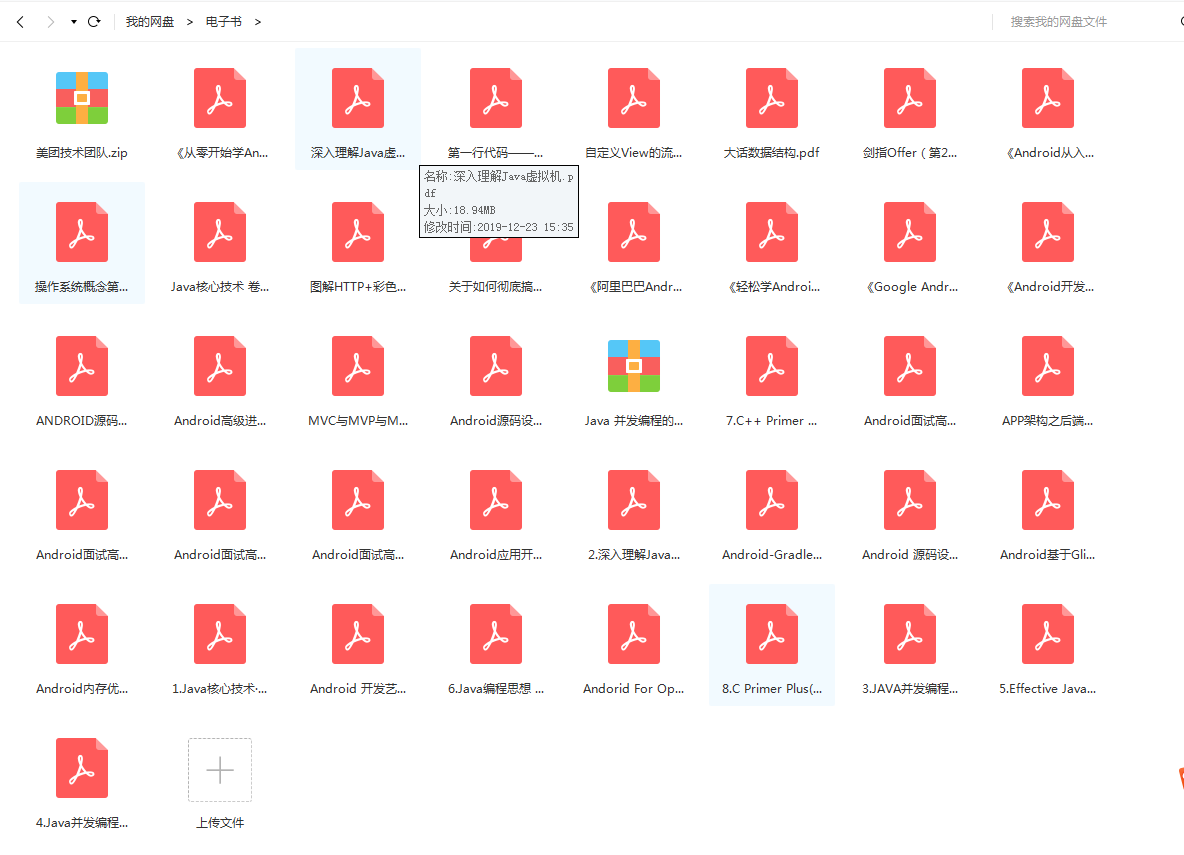1184x855 pixels.
Task: Select the 深入理解Java虚... PDF icon
Action: [358, 98]
